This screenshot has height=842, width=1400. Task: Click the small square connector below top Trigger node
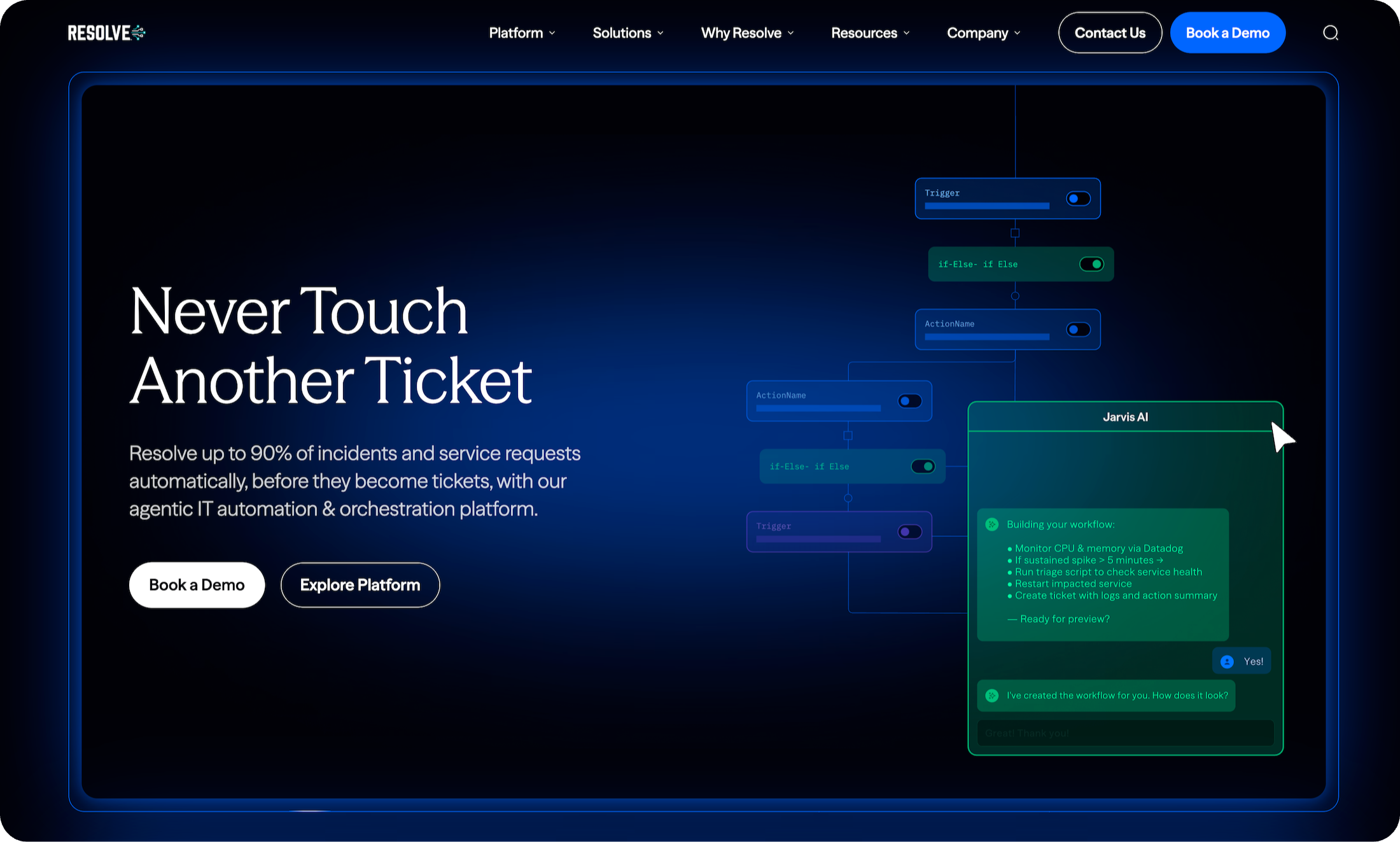1015,233
